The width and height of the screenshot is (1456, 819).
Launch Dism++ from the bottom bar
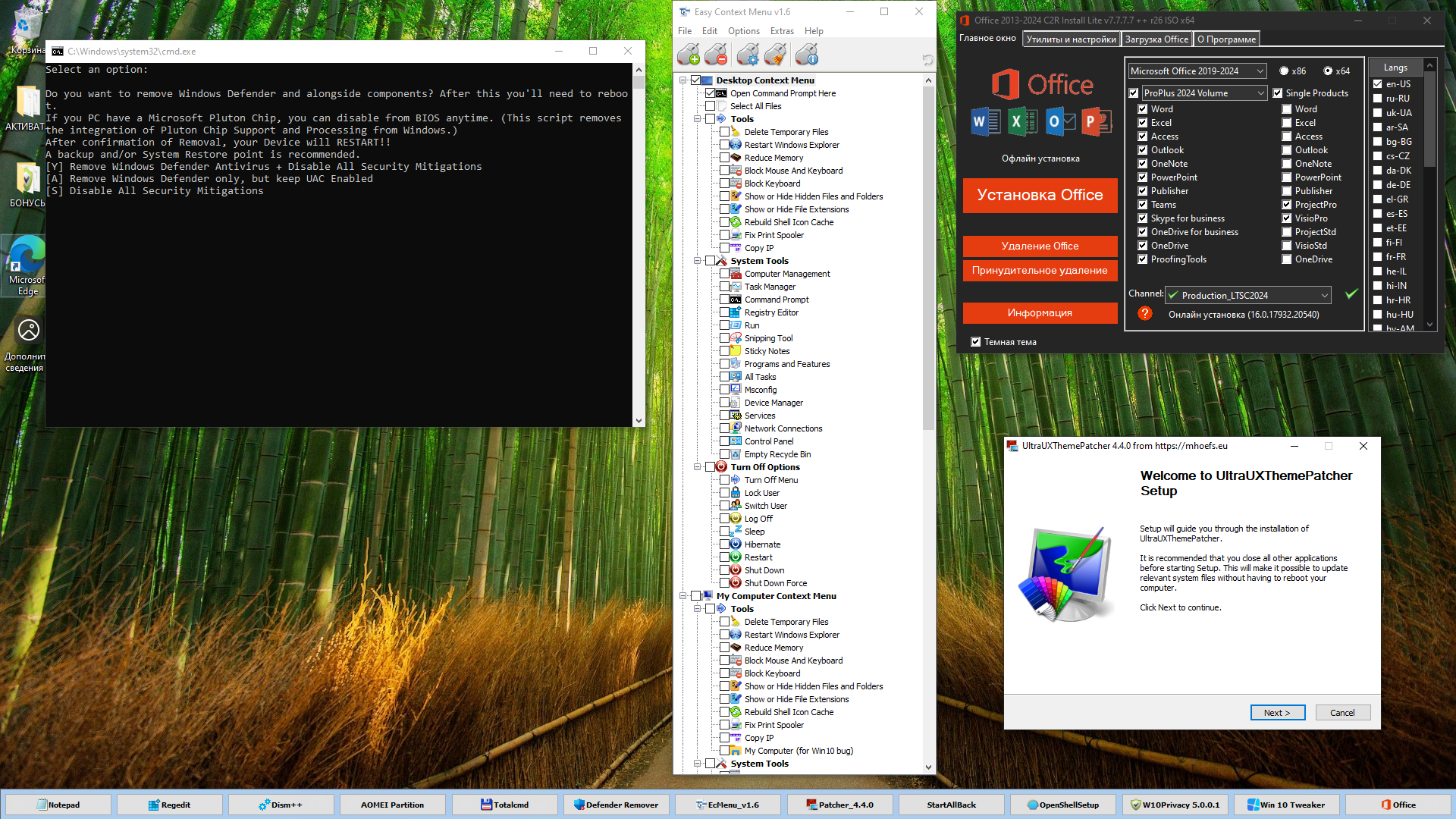(x=281, y=805)
